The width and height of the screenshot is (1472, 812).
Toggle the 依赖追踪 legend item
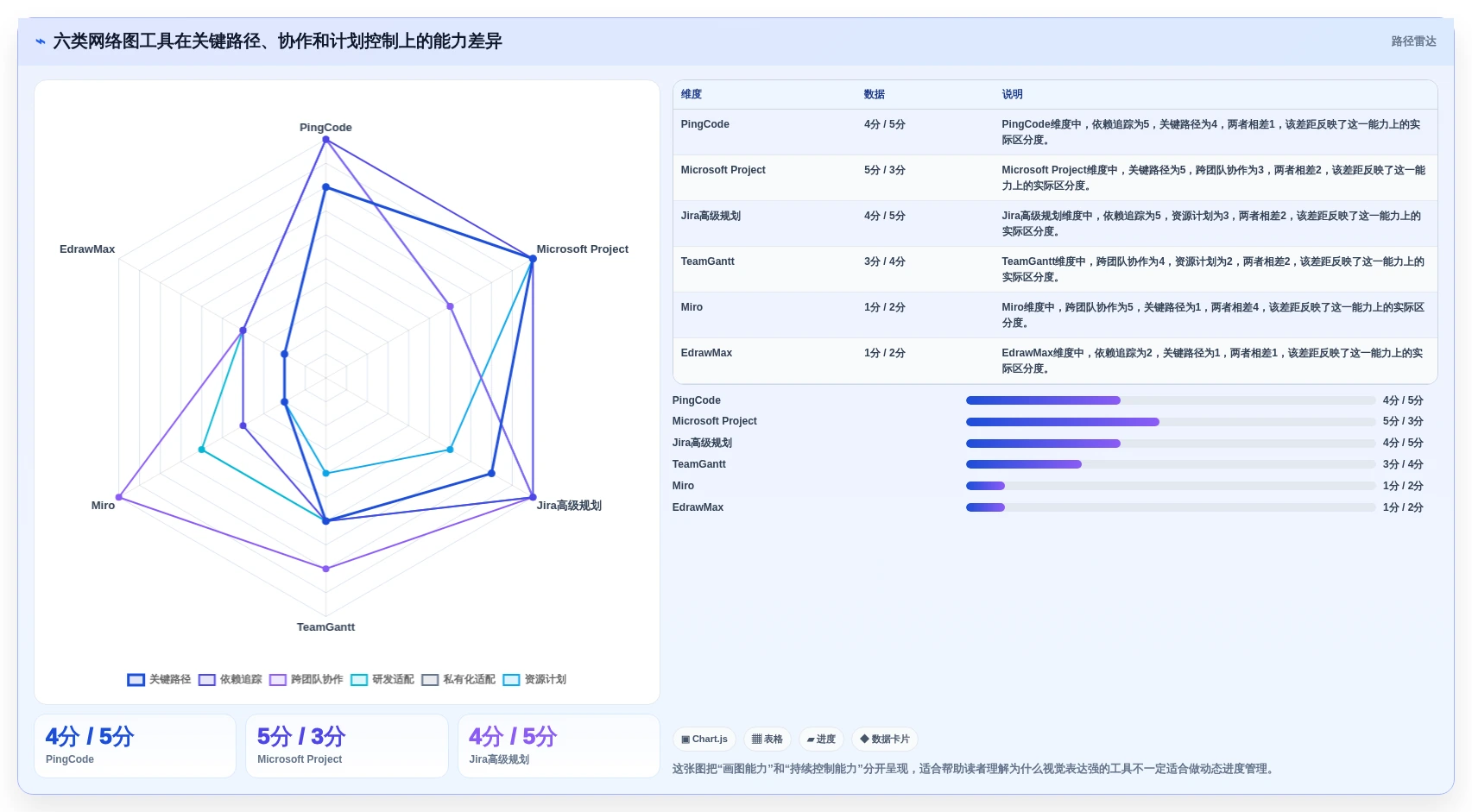(x=231, y=679)
